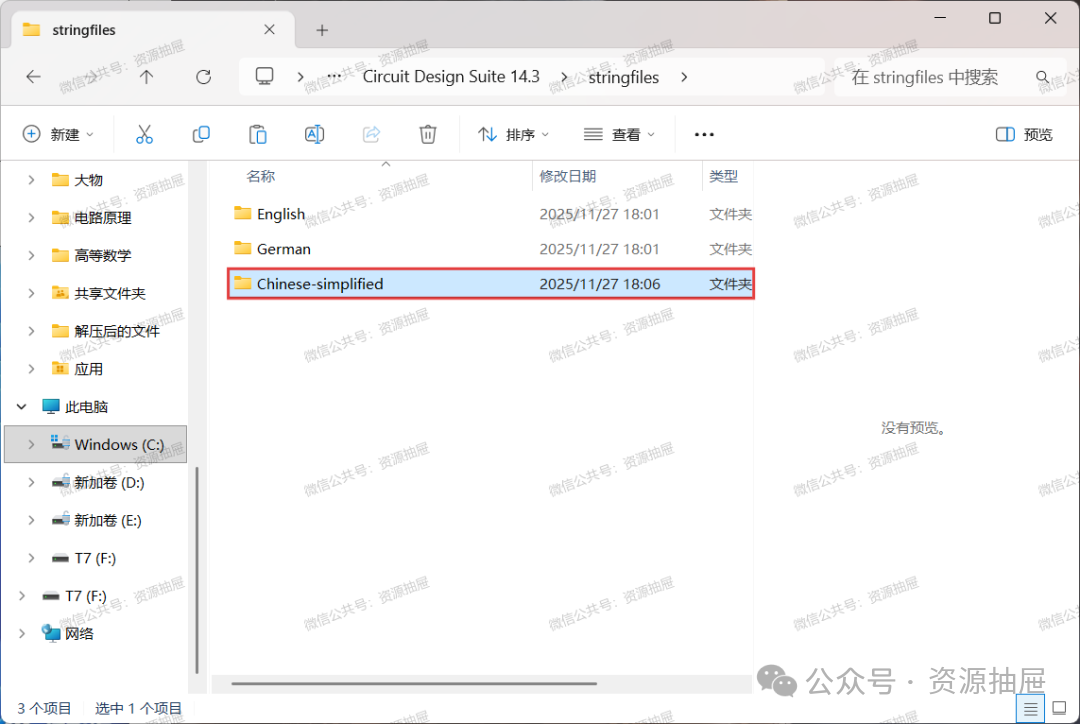Screen dimensions: 1080x724
Task: Select the Chinese-simplified folder name
Action: 320,284
